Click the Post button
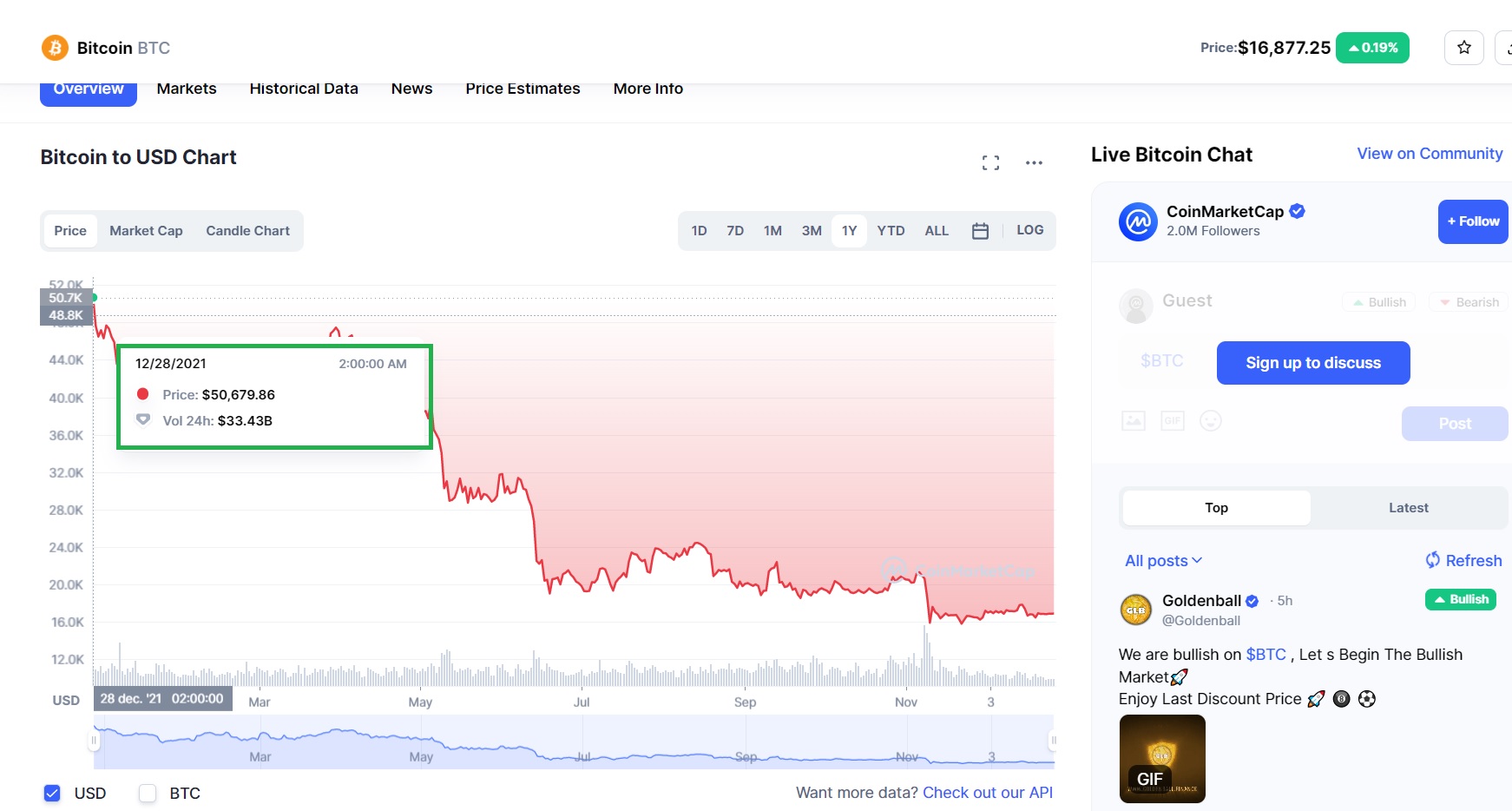This screenshot has width=1512, height=811. click(1455, 424)
